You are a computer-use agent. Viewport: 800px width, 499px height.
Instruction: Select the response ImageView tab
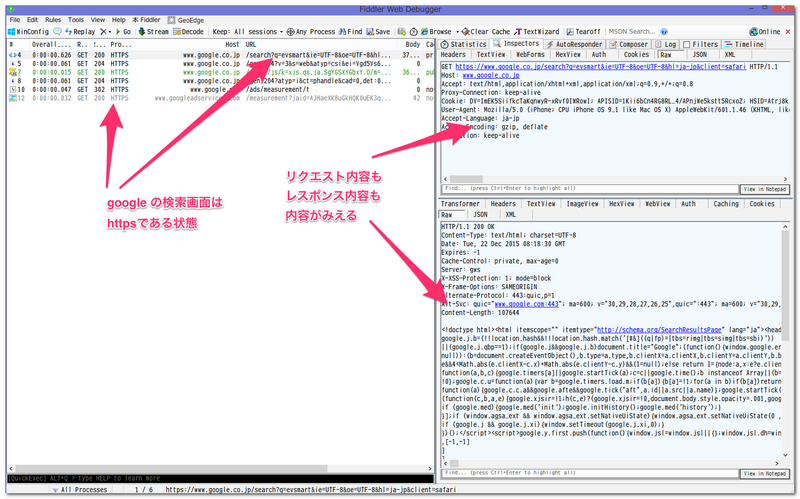pos(582,204)
